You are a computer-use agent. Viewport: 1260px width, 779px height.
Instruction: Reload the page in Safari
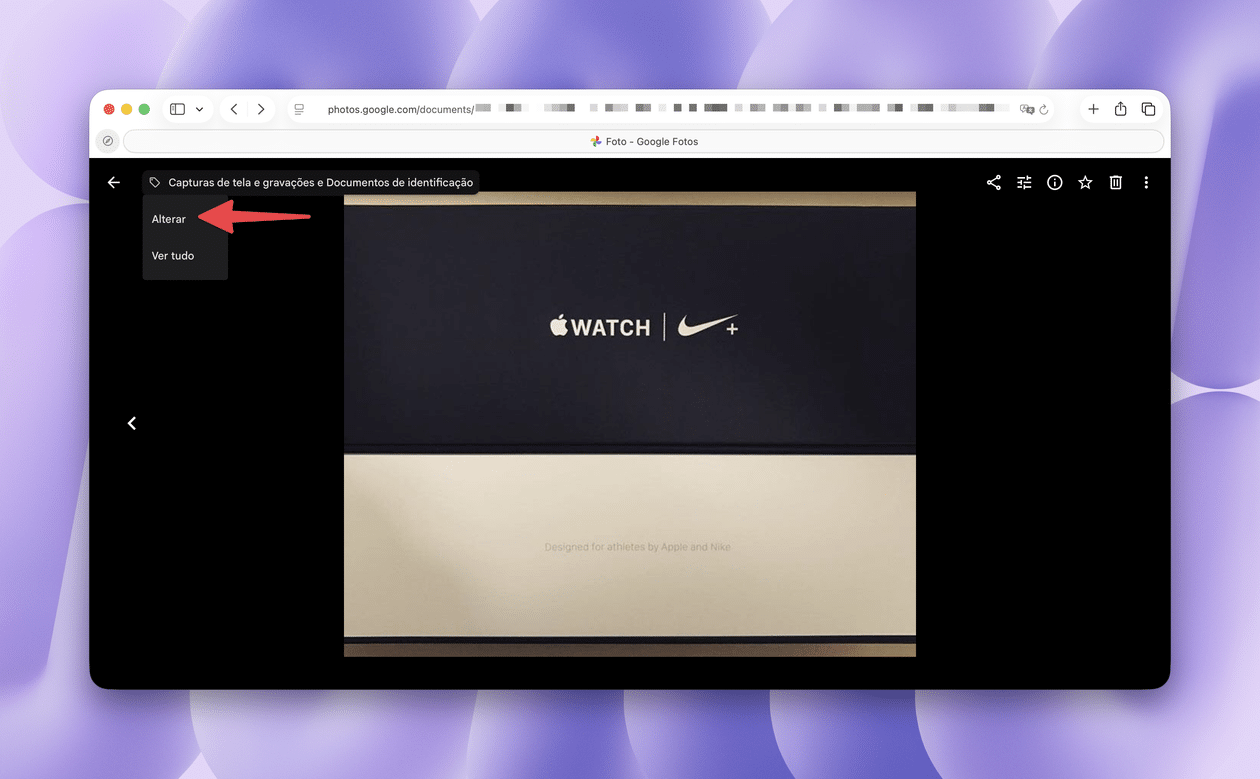pos(1044,109)
